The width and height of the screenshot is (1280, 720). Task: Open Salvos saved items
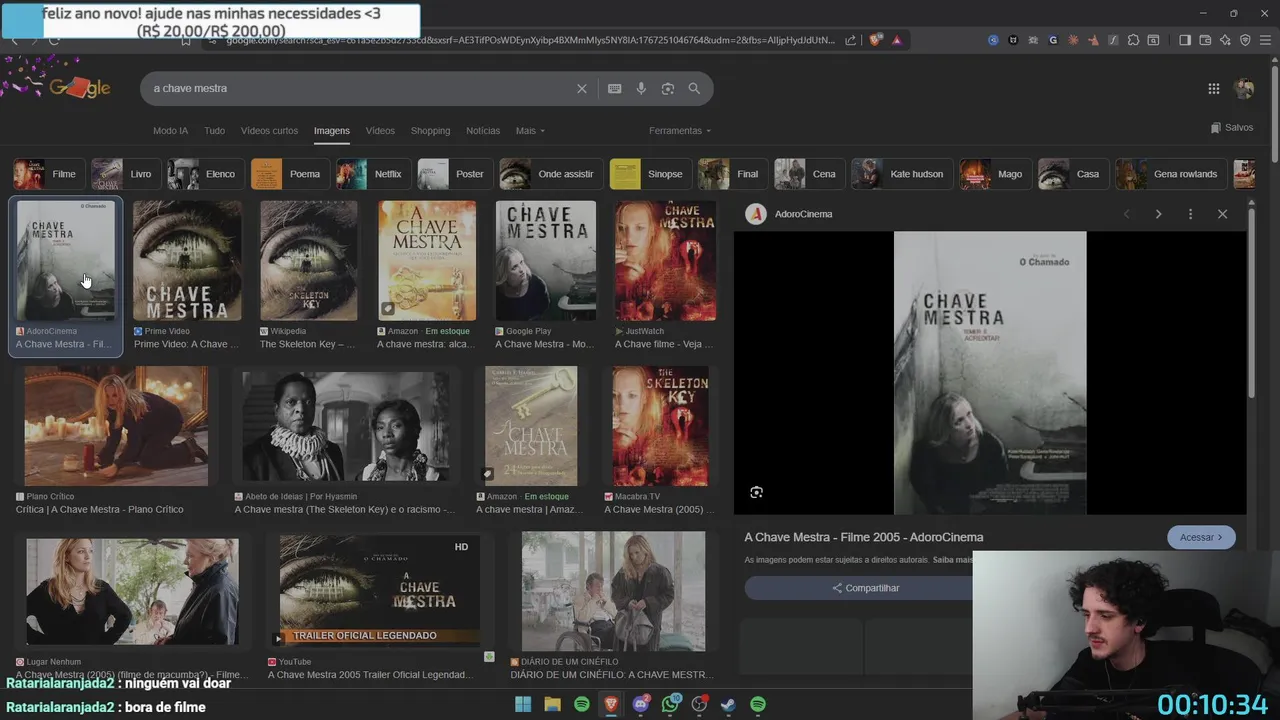click(x=1231, y=128)
